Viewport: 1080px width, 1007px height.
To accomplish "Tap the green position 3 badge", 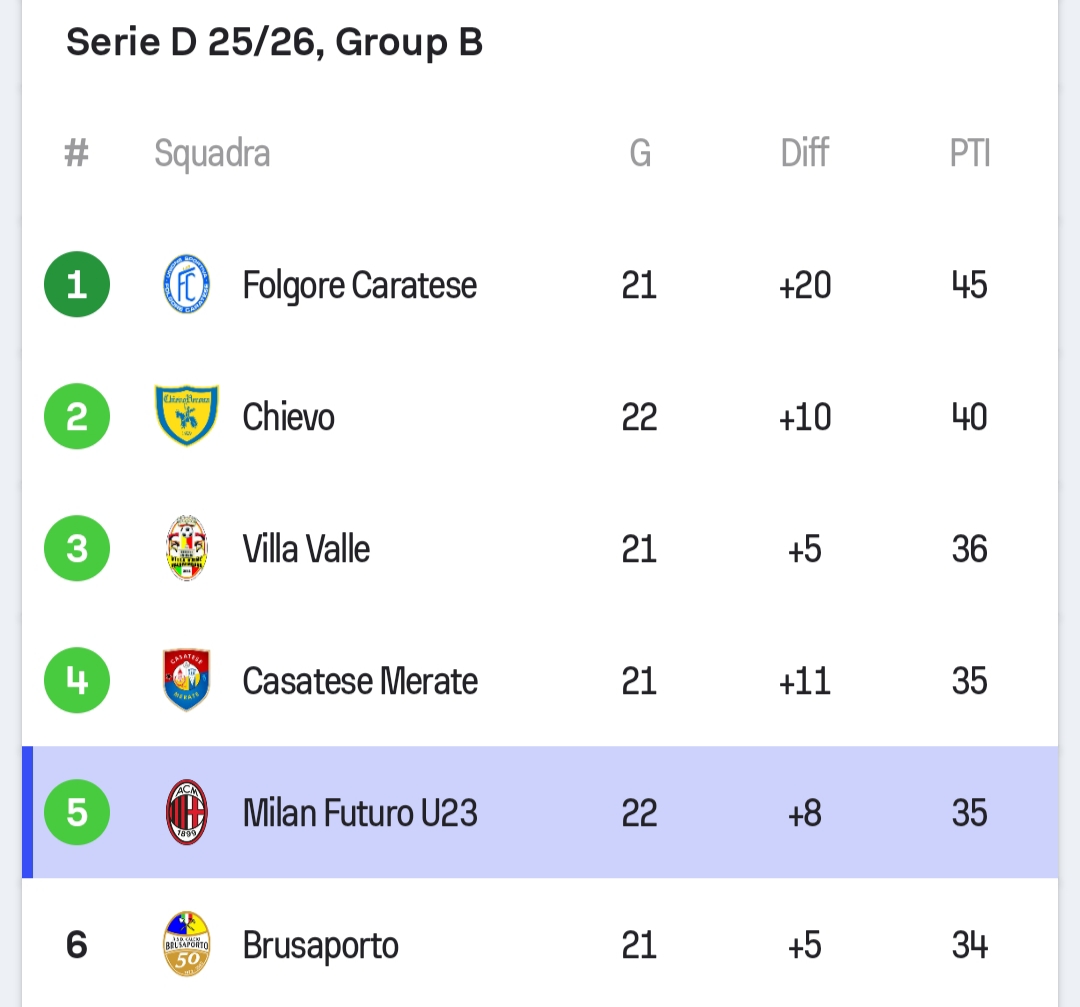I will click(x=77, y=548).
